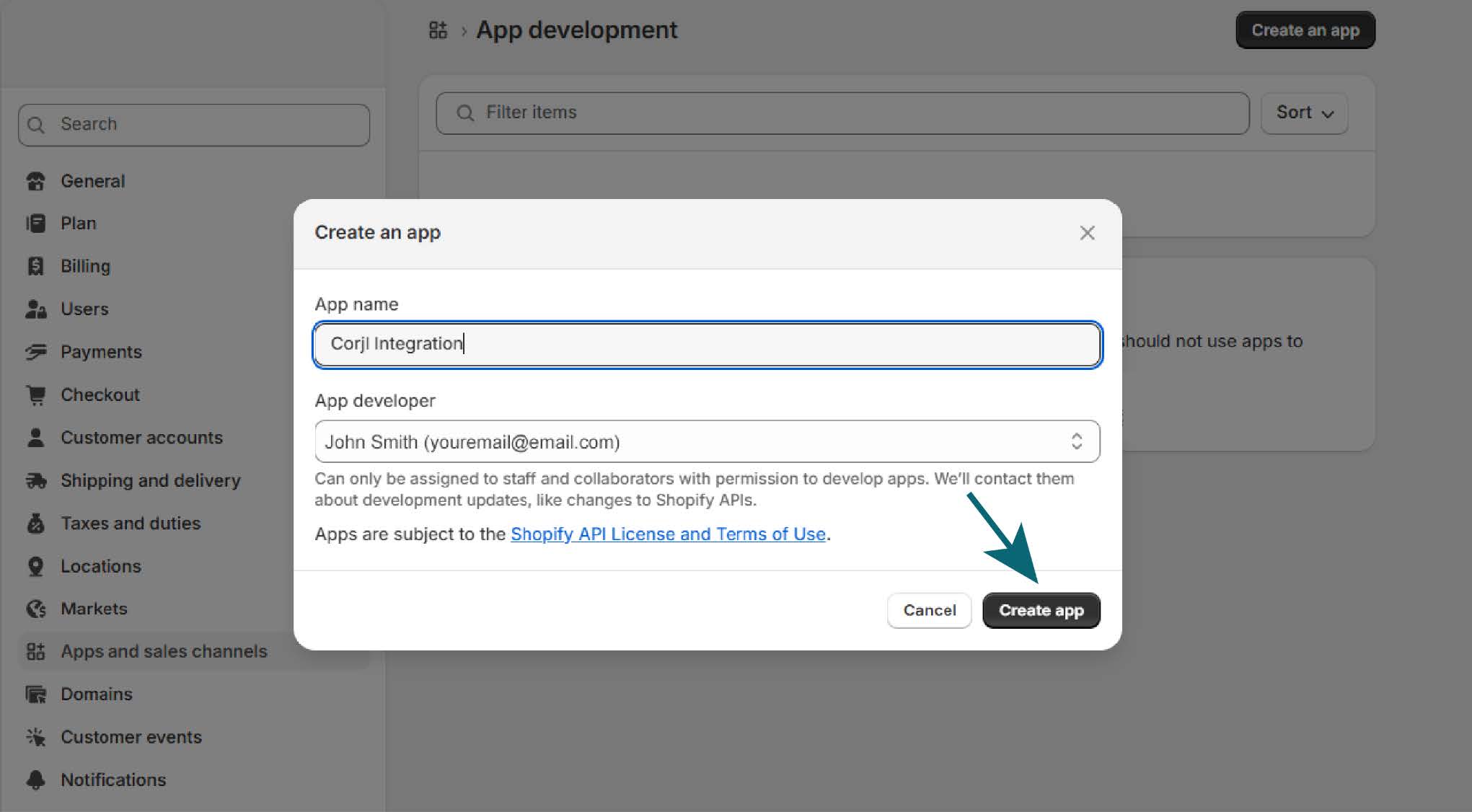Open the App developer dropdown
The width and height of the screenshot is (1472, 812).
pos(707,441)
